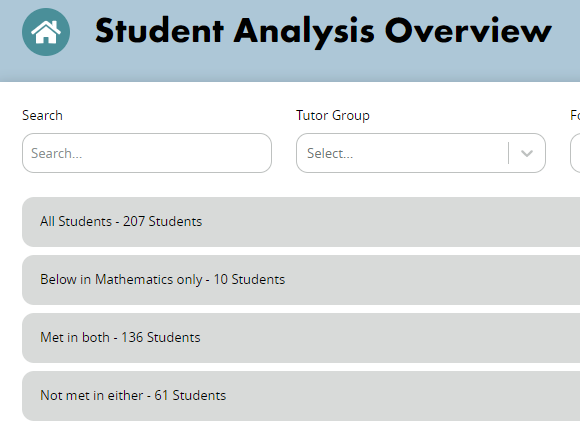Select the "207 Students" text
Viewport: 580px width, 439px height.
[x=162, y=222]
